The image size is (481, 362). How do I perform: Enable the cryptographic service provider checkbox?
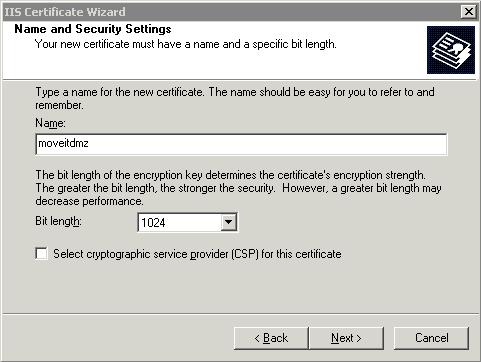point(41,254)
